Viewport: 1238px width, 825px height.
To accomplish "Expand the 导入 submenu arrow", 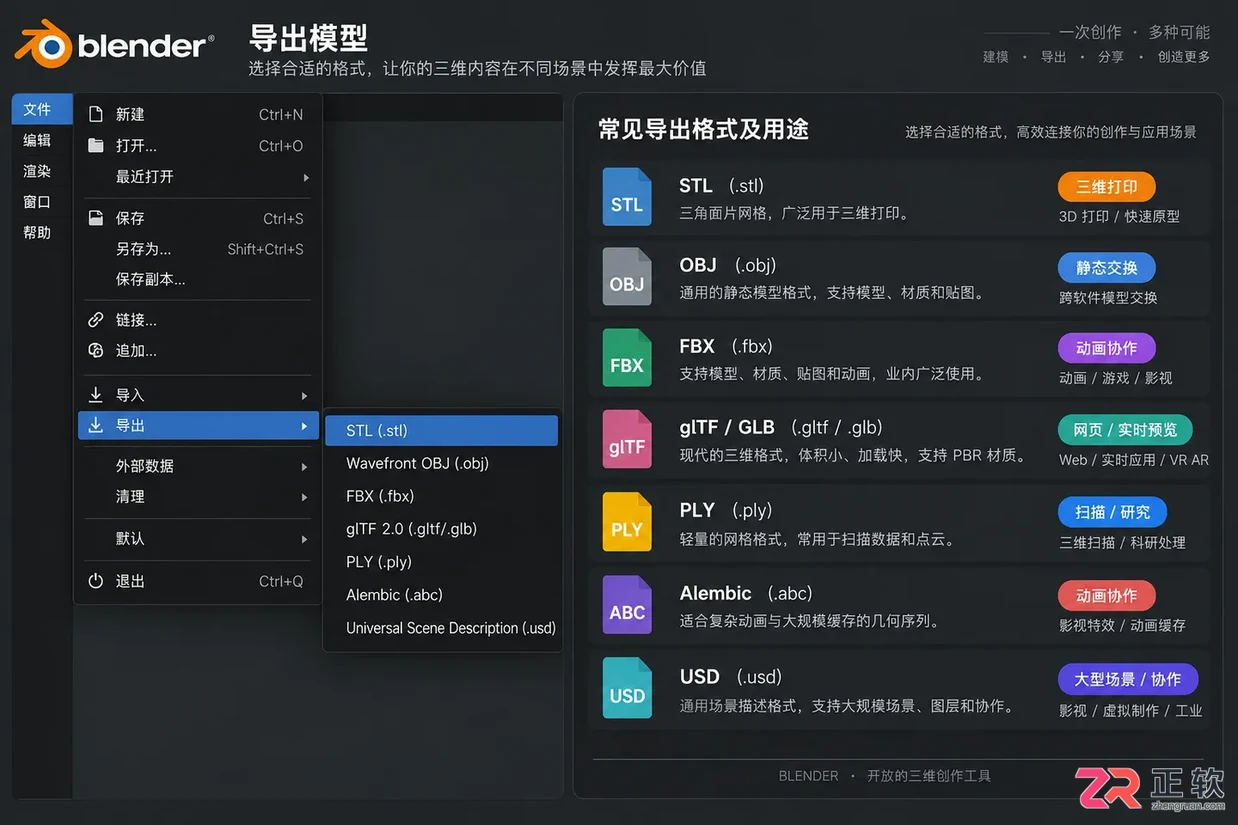I will pyautogui.click(x=304, y=395).
